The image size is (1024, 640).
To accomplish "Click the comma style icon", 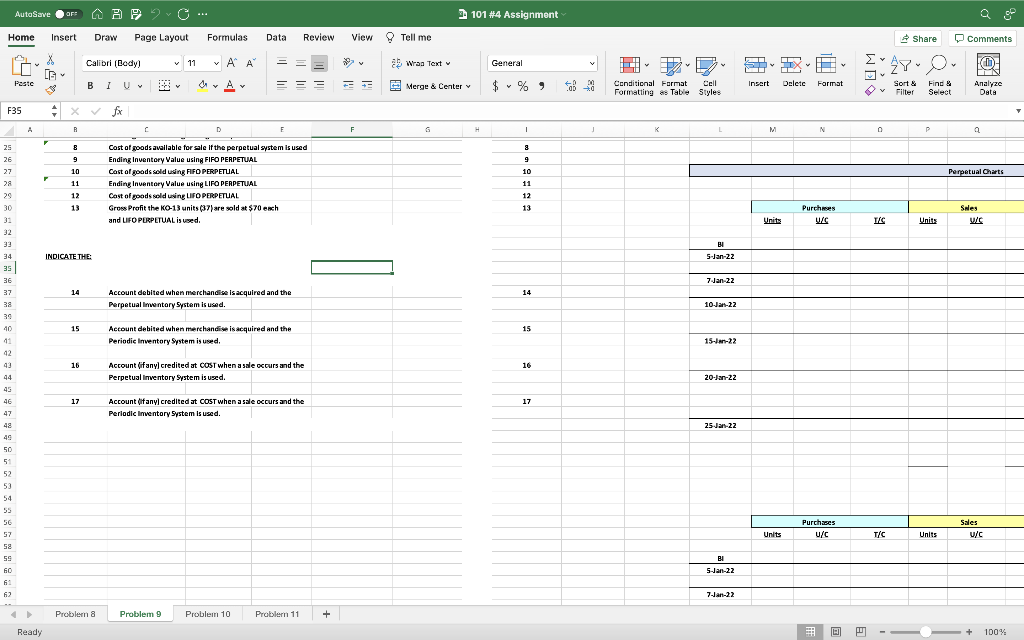I will click(541, 86).
